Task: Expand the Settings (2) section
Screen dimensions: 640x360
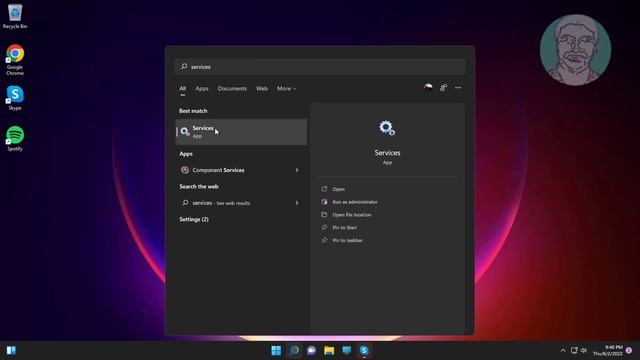Action: coord(194,220)
